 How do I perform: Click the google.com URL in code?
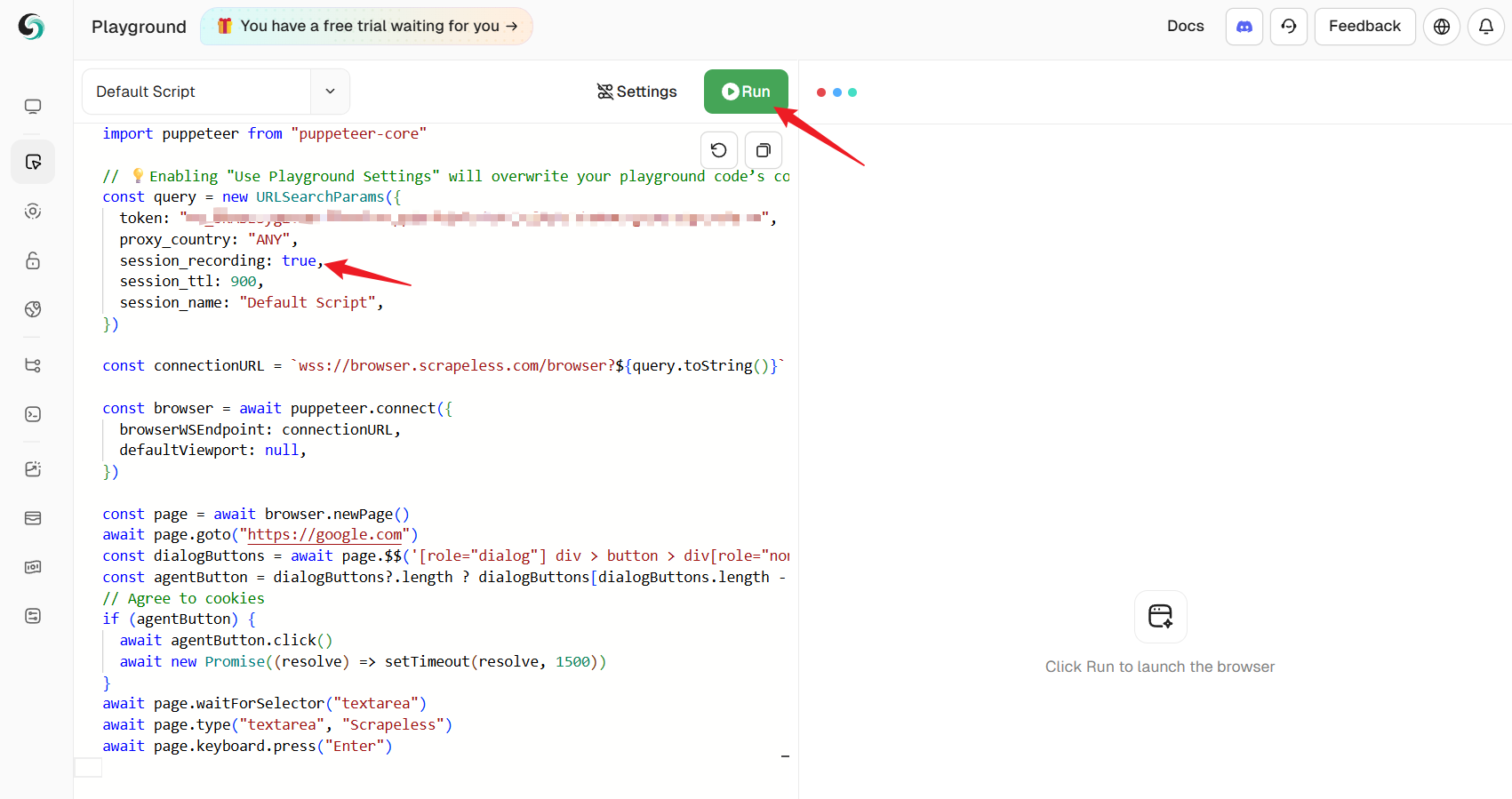coord(324,535)
